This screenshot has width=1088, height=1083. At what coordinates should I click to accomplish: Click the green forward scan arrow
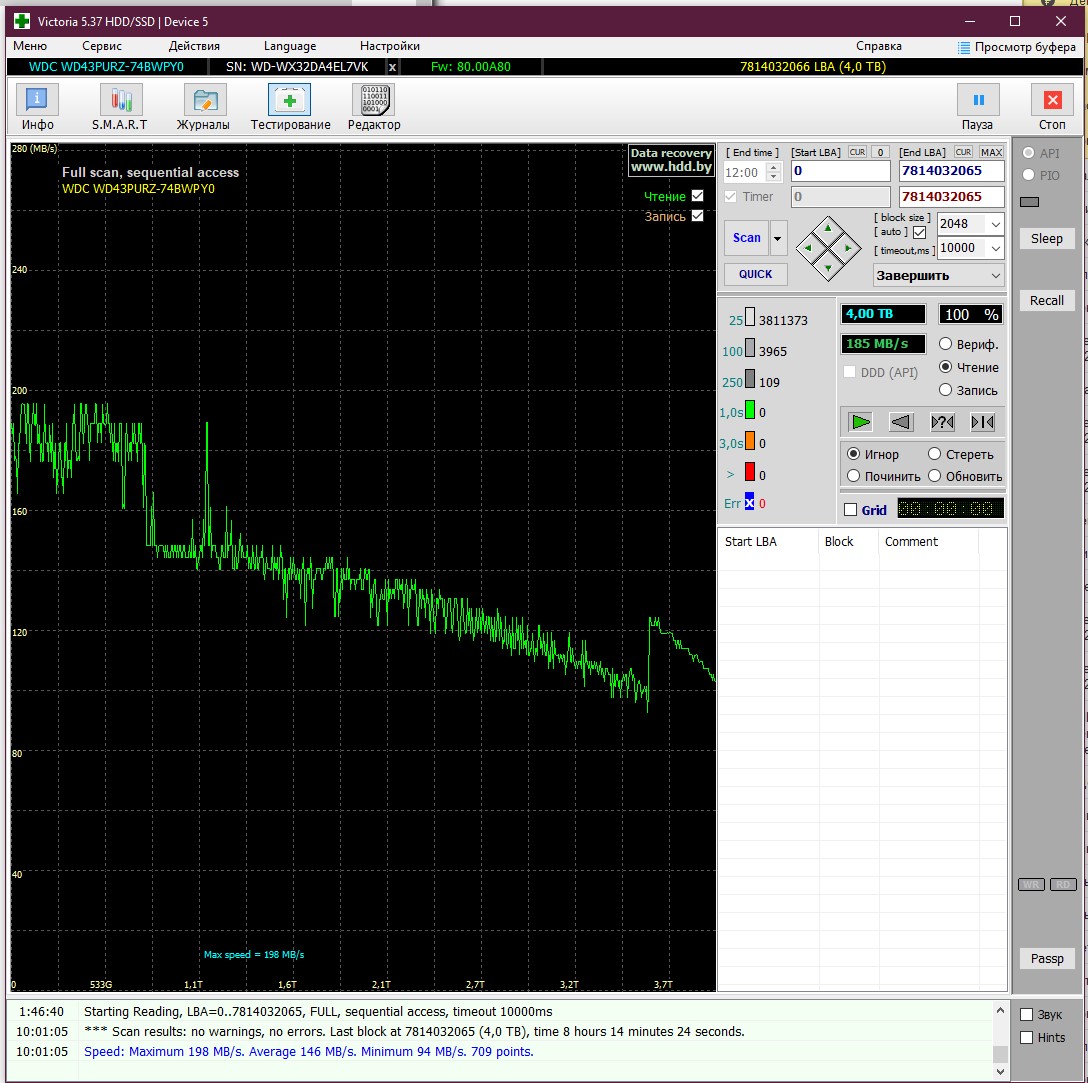[x=860, y=422]
